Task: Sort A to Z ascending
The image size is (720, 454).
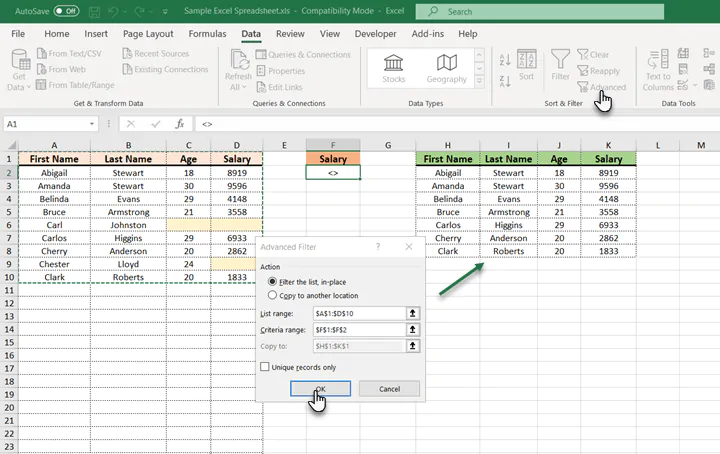Action: (505, 59)
